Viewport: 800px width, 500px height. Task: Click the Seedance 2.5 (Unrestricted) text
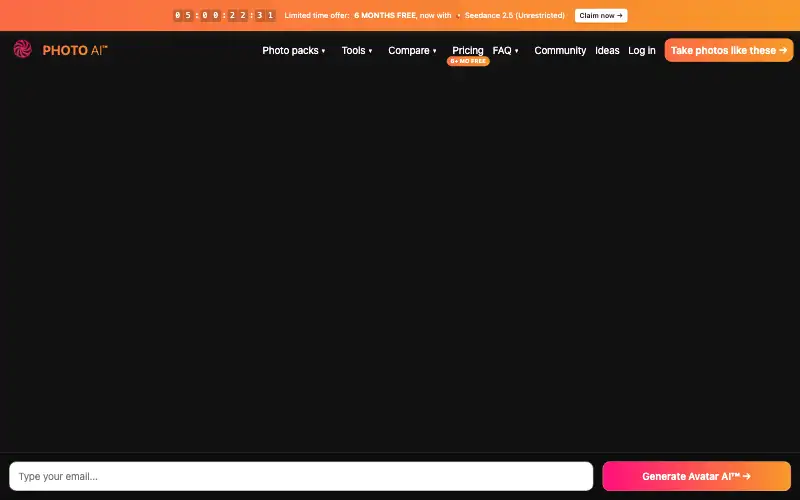(x=514, y=15)
